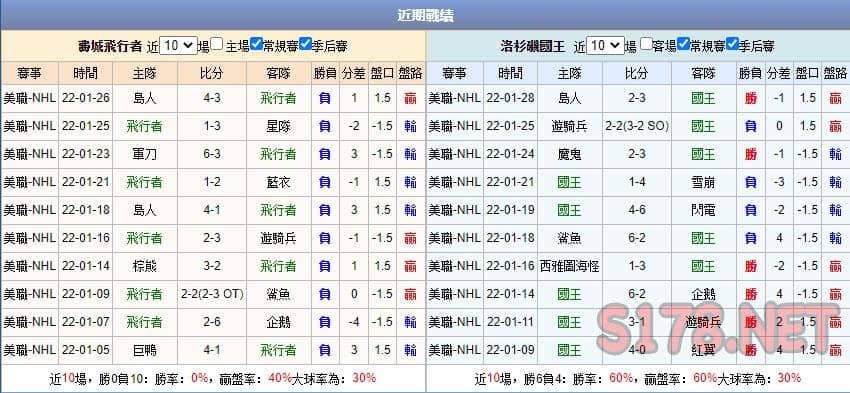Image resolution: width=850 pixels, height=393 pixels.
Task: Click score 2-2(3-2 SO) in right table
Action: 637,126
